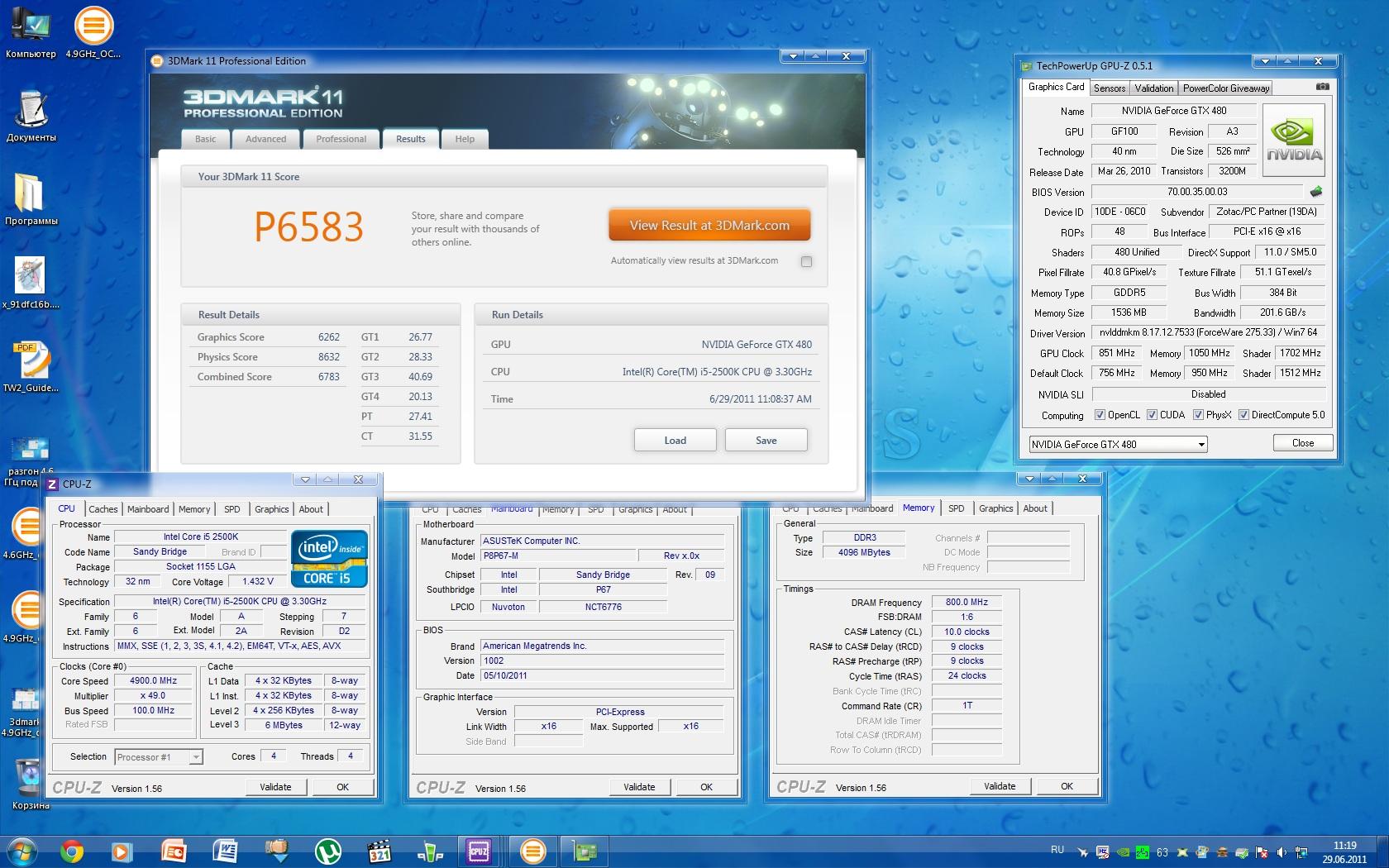Open the Basic tab in 3DMark 11
The height and width of the screenshot is (868, 1389).
[205, 139]
